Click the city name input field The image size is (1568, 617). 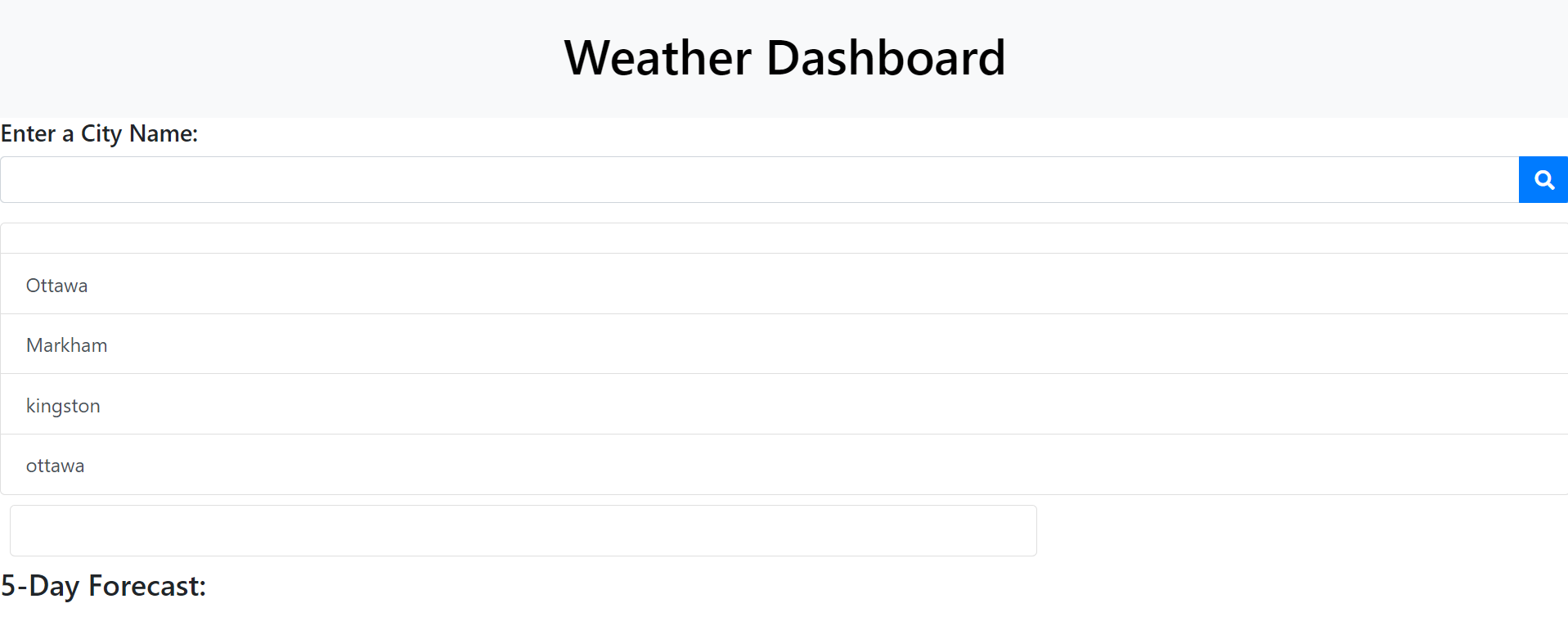[x=736, y=179]
